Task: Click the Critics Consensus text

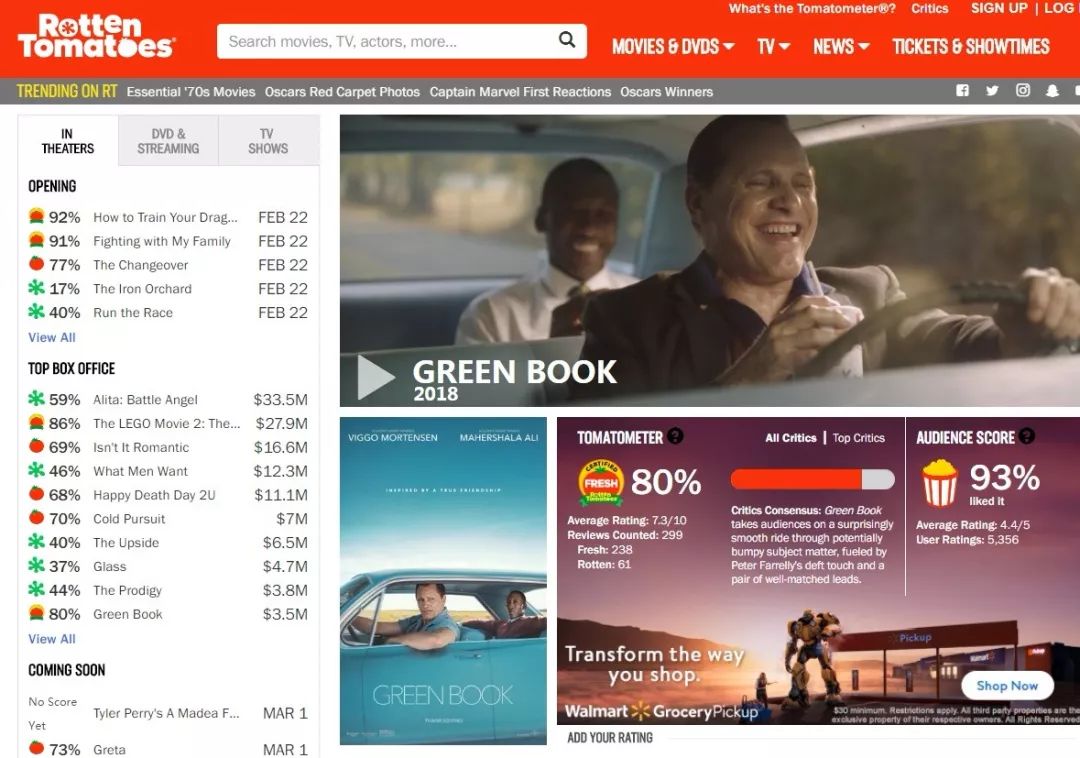Action: tap(813, 545)
